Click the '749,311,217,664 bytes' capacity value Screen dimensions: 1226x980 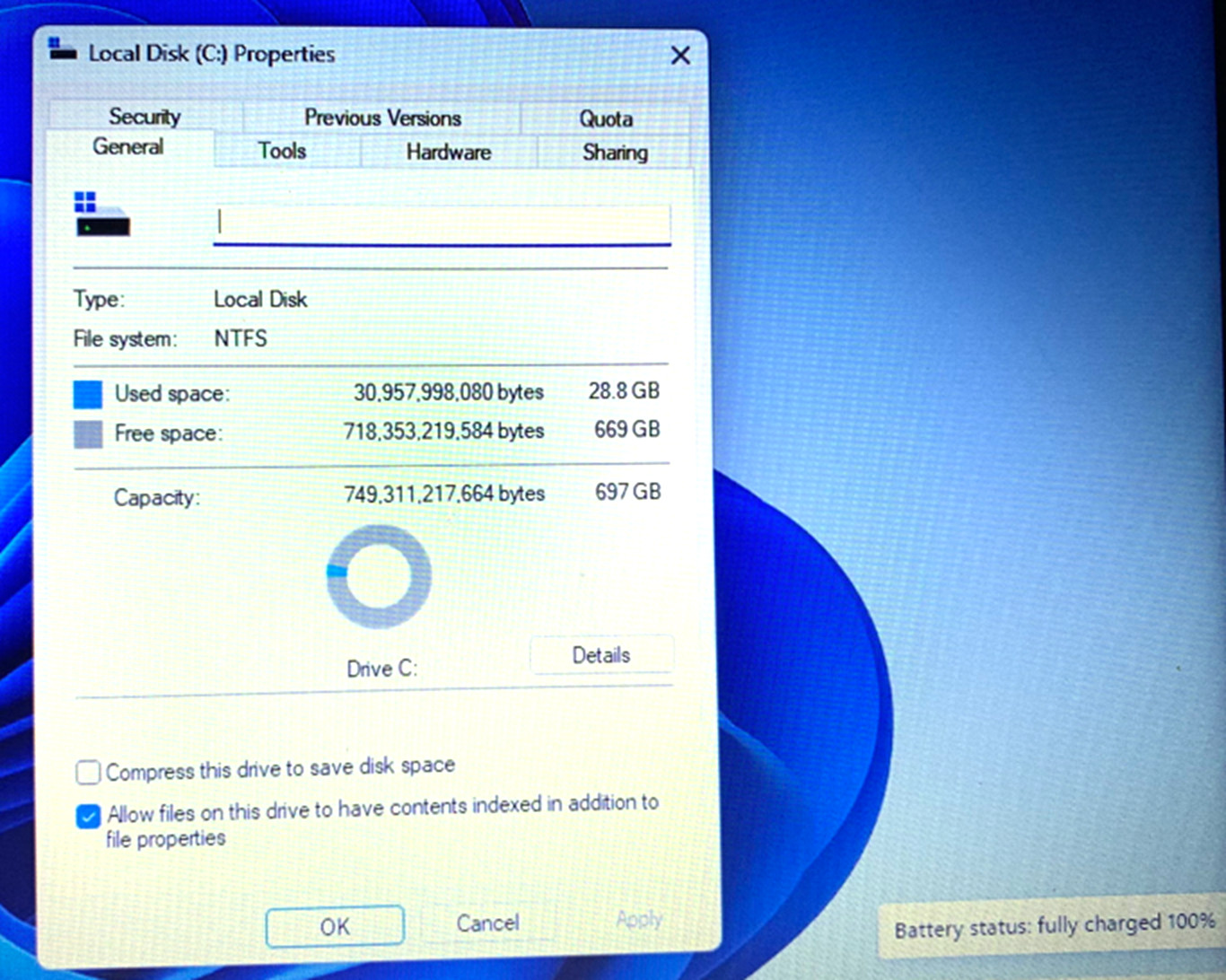pyautogui.click(x=444, y=494)
